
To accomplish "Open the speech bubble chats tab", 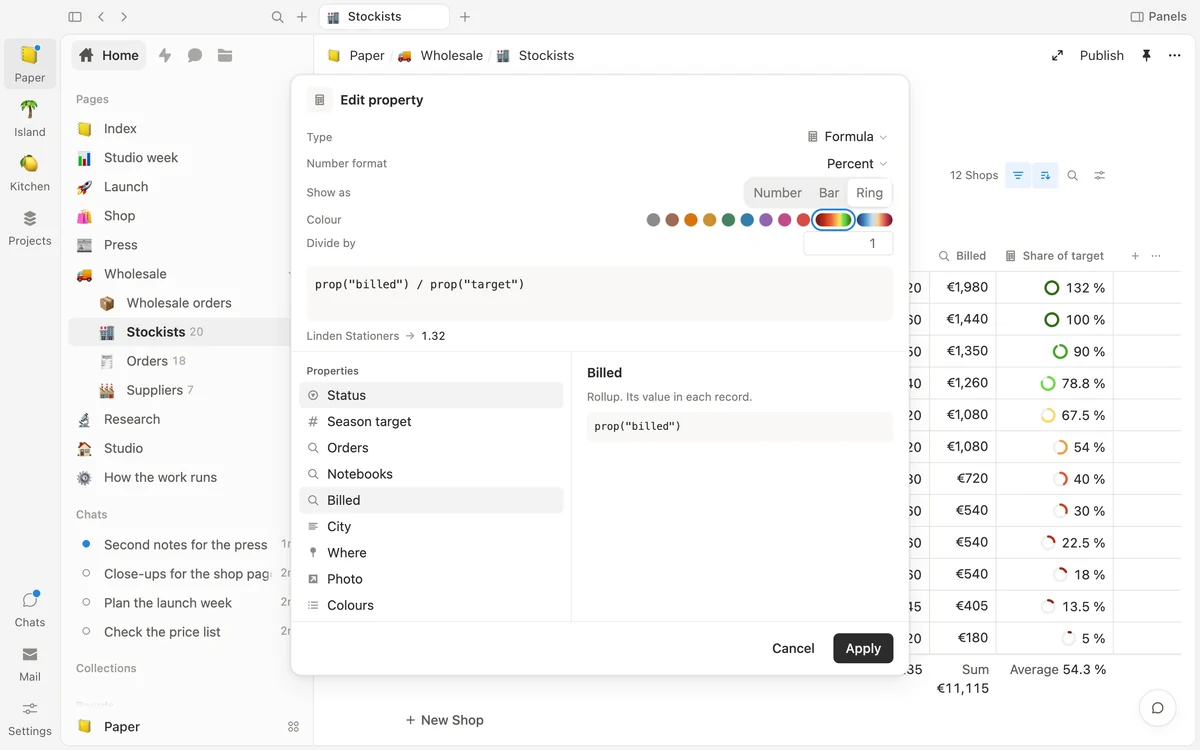I will click(195, 55).
